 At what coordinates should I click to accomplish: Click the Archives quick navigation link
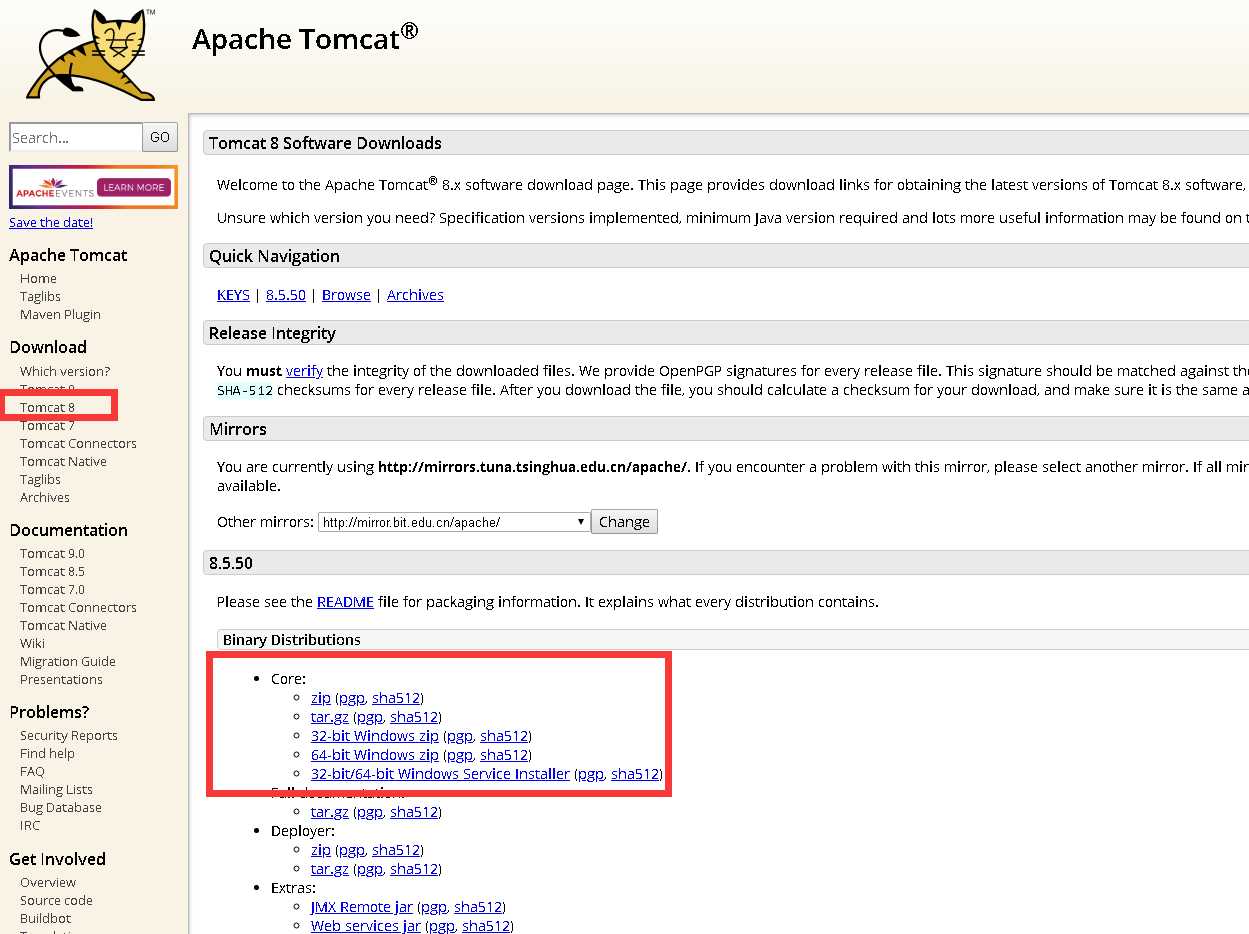point(415,295)
